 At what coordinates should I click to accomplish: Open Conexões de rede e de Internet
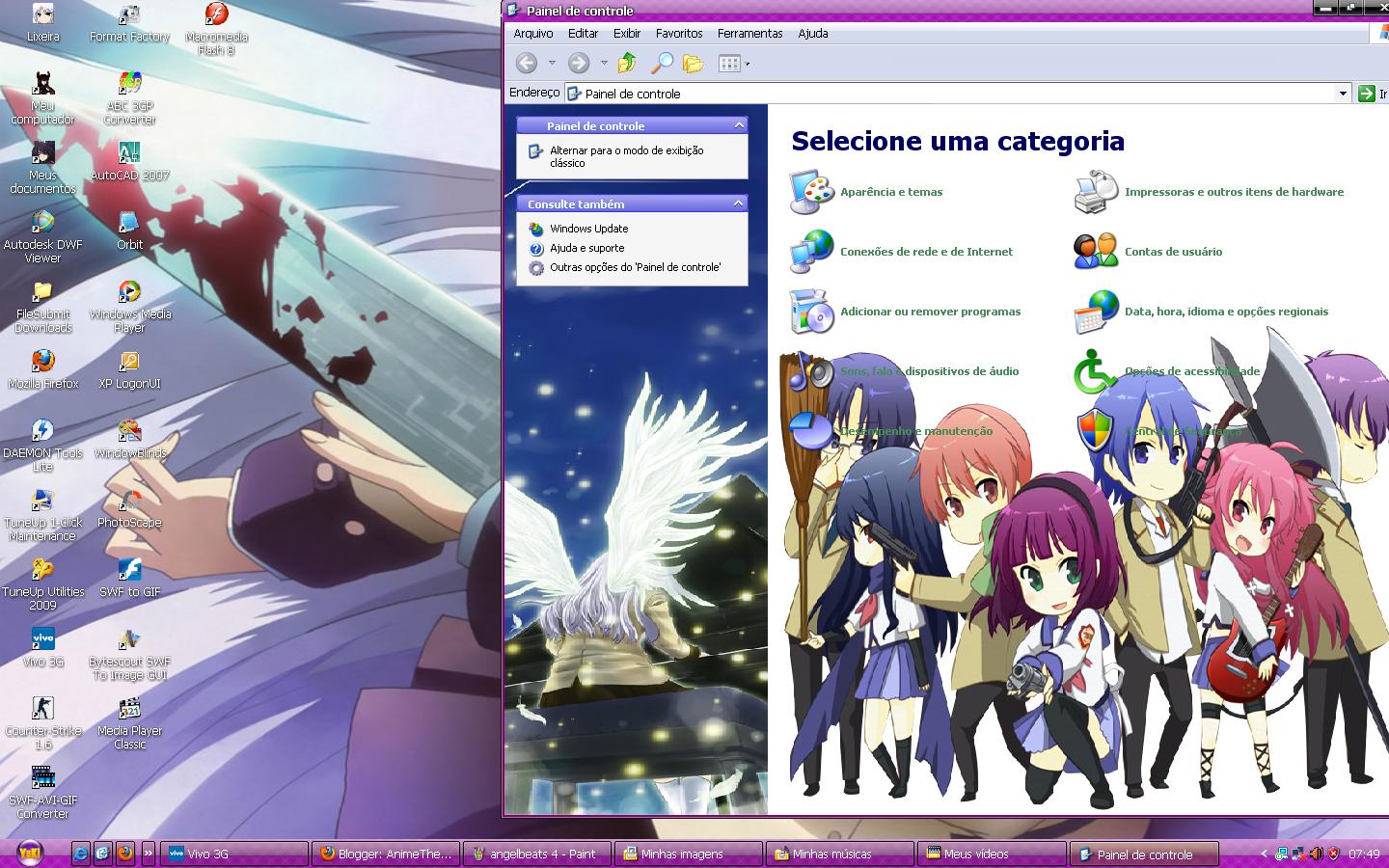click(x=926, y=252)
